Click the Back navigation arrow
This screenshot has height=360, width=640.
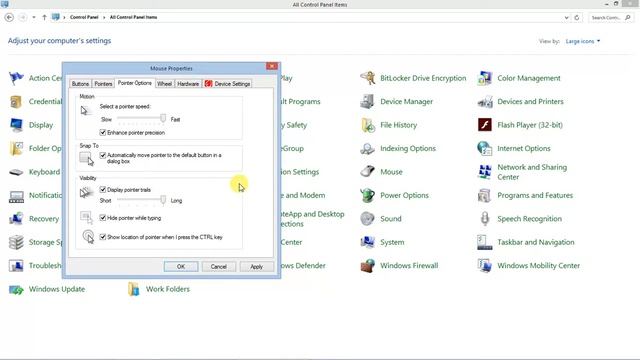click(x=9, y=18)
